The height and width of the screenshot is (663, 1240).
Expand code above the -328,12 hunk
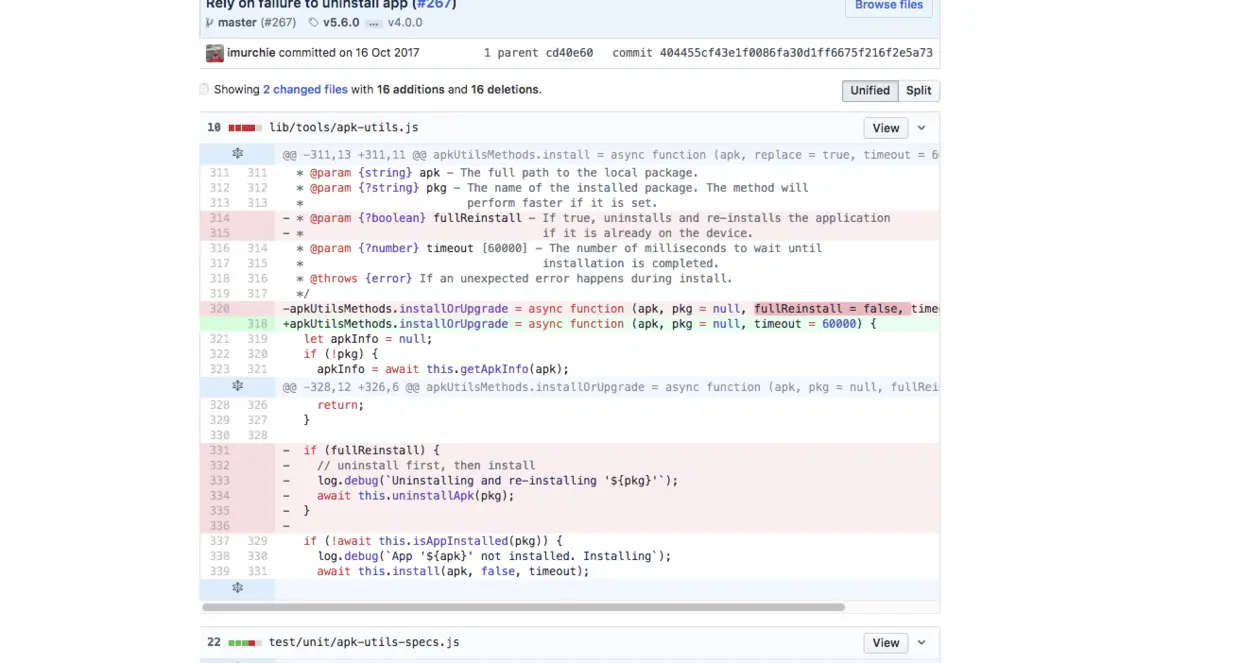point(237,386)
